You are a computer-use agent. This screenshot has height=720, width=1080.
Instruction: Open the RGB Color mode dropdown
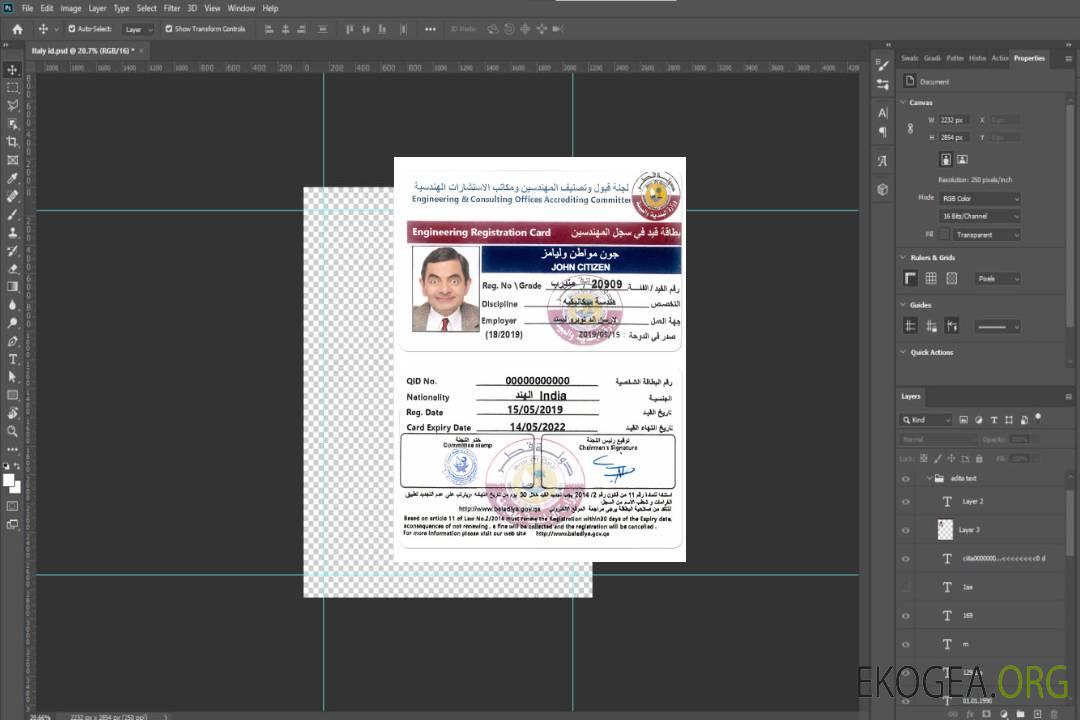click(980, 198)
